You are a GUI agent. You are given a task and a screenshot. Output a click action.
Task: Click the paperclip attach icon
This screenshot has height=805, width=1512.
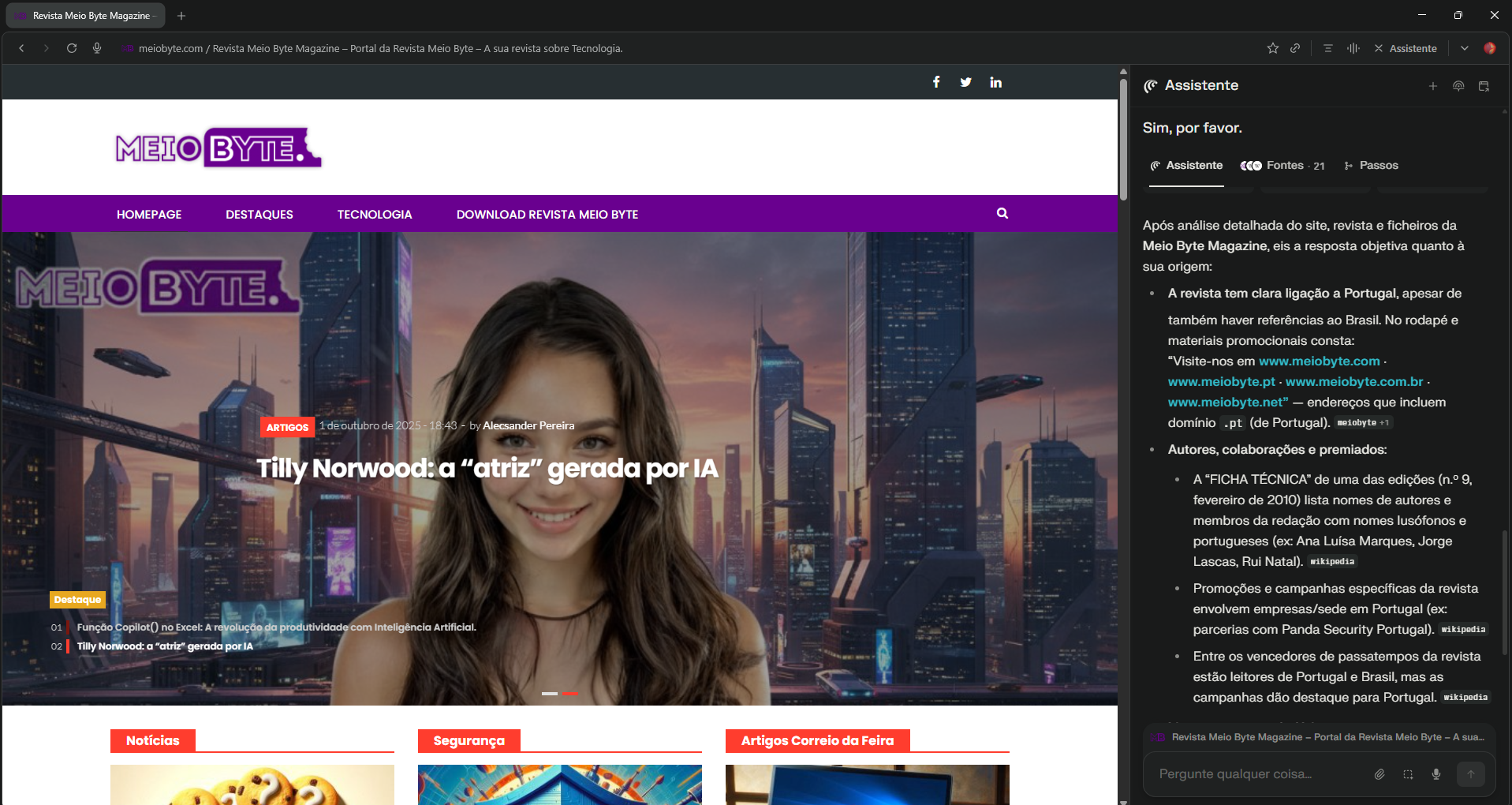click(1379, 774)
